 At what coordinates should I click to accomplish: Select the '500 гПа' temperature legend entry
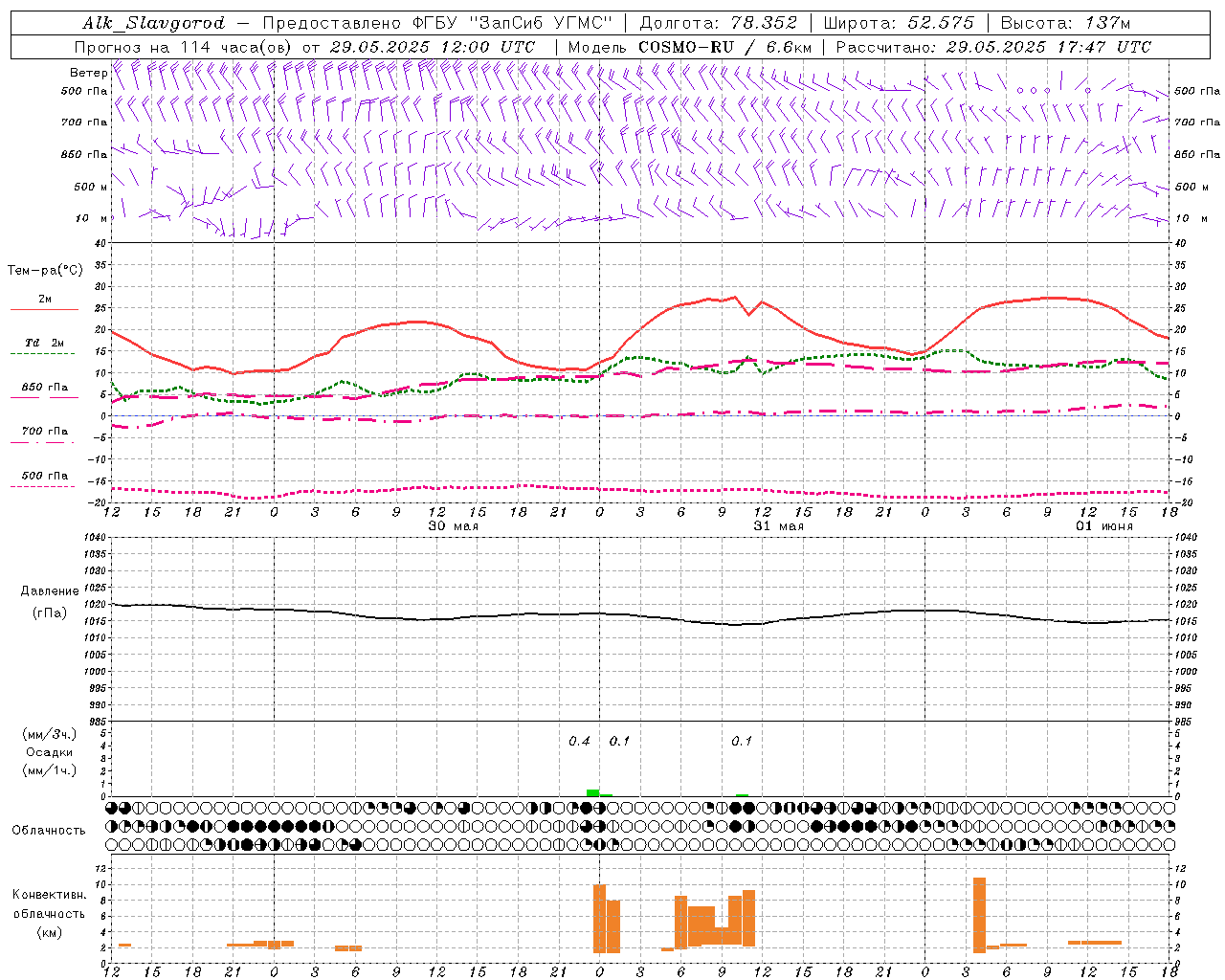44,476
